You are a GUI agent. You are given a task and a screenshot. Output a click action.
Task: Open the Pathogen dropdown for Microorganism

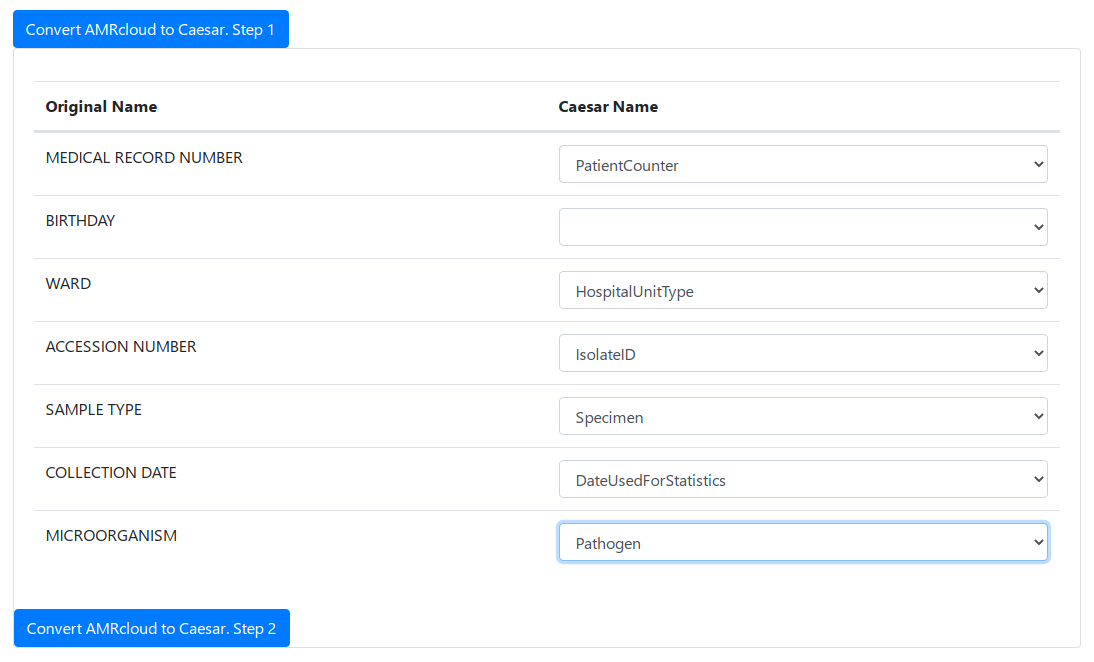(803, 542)
